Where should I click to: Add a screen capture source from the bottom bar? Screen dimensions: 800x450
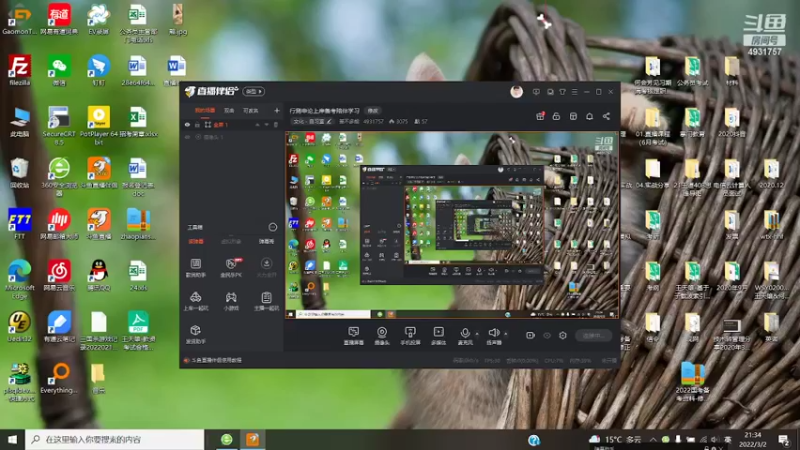(x=354, y=336)
